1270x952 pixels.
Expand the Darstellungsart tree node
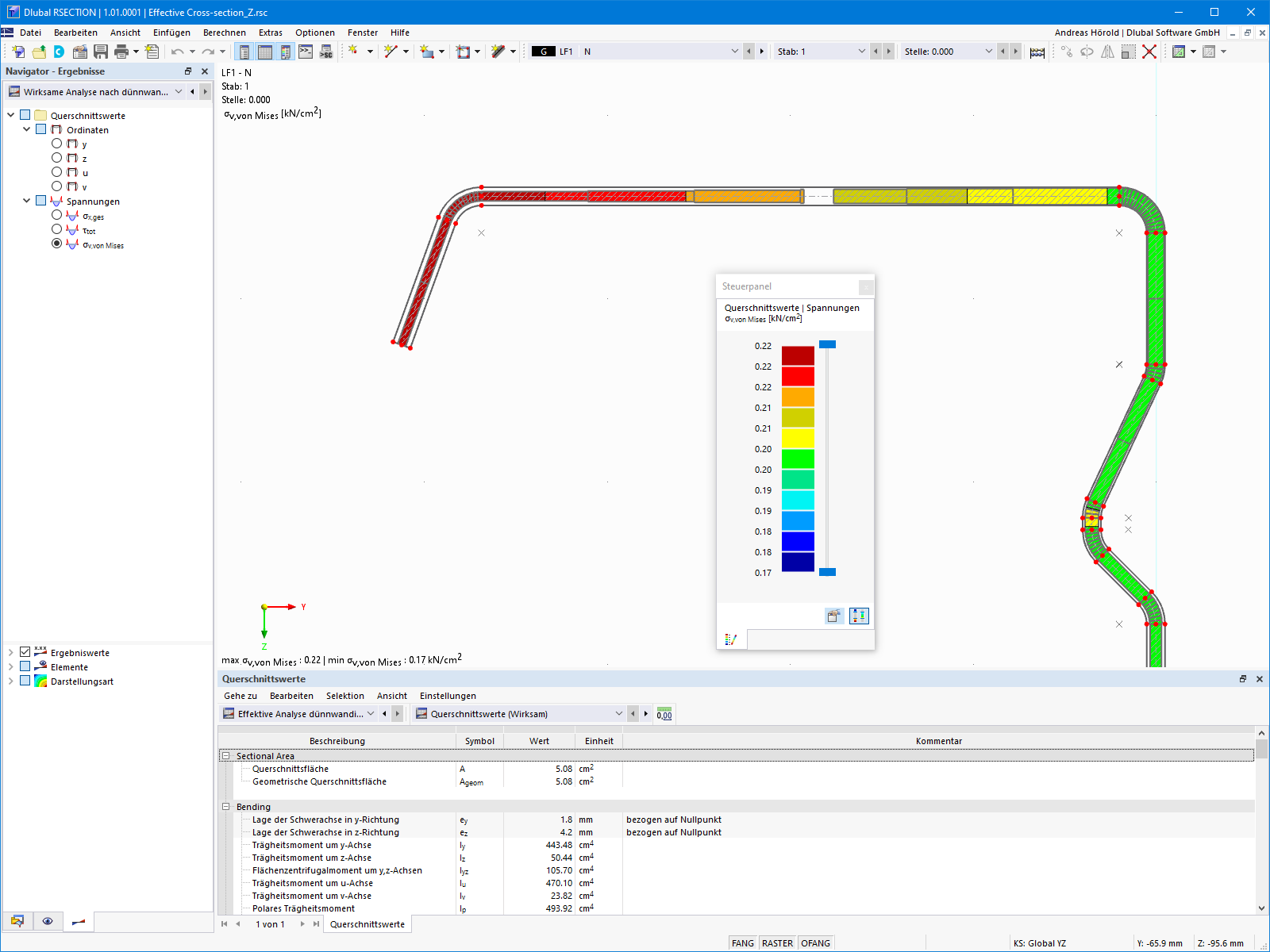11,681
